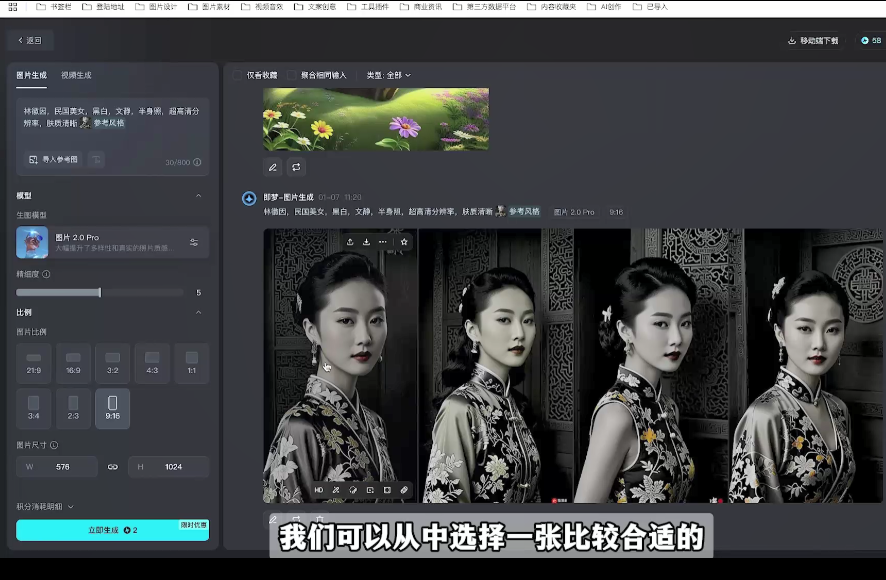Select the 9:16 aspect ratio toggle
The image size is (886, 580).
112,409
